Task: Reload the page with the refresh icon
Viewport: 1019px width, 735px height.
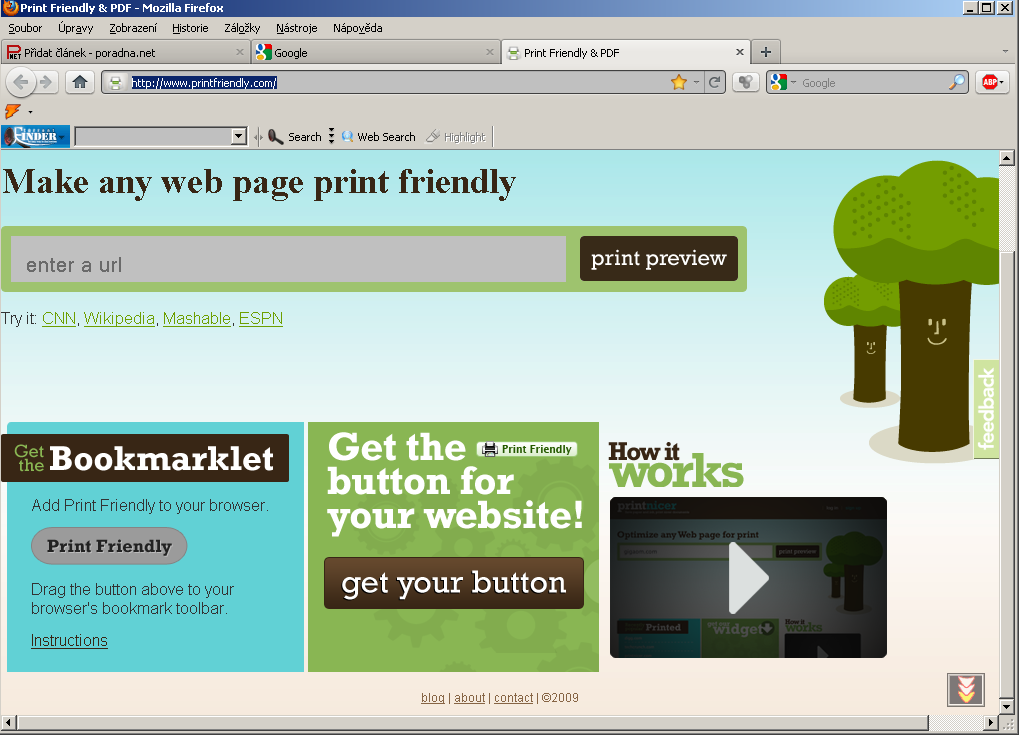Action: tap(715, 83)
